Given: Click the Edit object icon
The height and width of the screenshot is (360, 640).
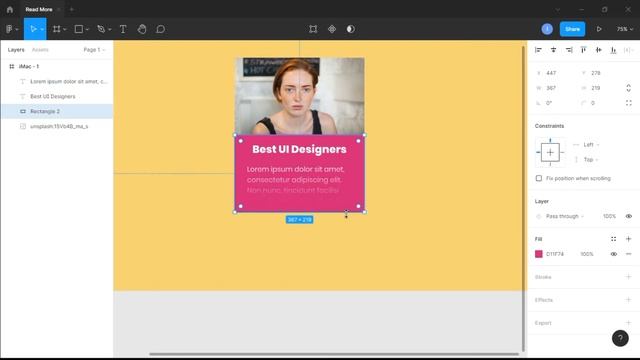Looking at the screenshot, I should point(313,29).
